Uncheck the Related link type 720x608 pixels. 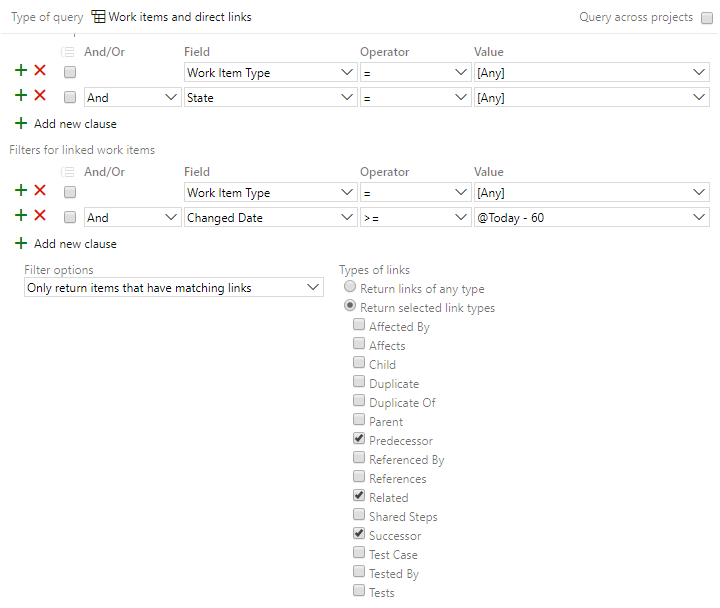tap(359, 495)
